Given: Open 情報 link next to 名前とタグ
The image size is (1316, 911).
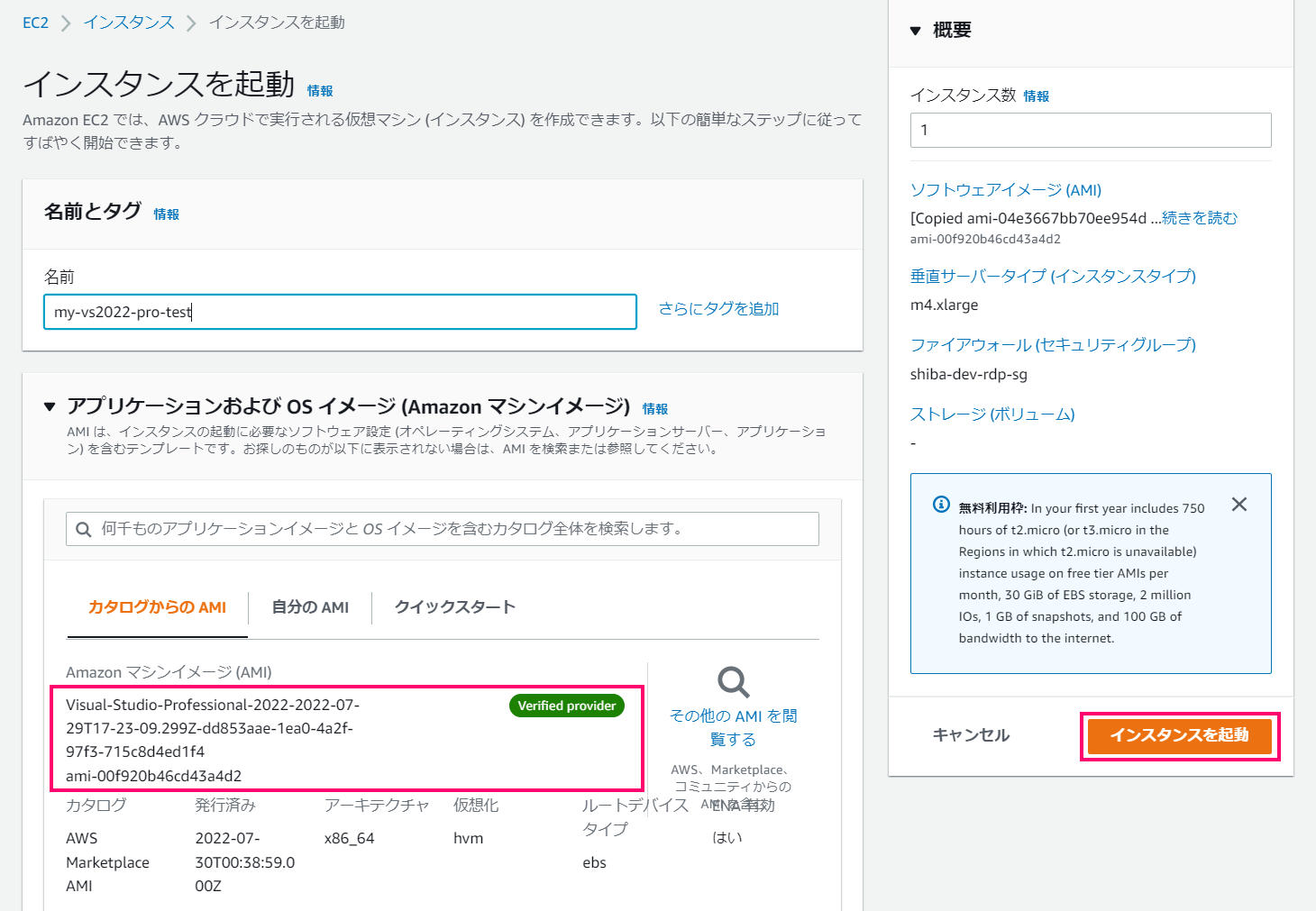Looking at the screenshot, I should (167, 214).
